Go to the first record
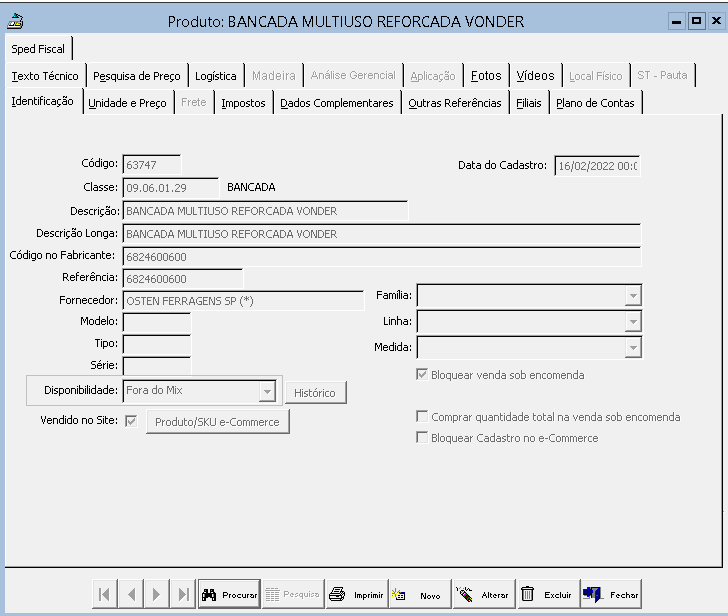The image size is (728, 616). click(105, 594)
